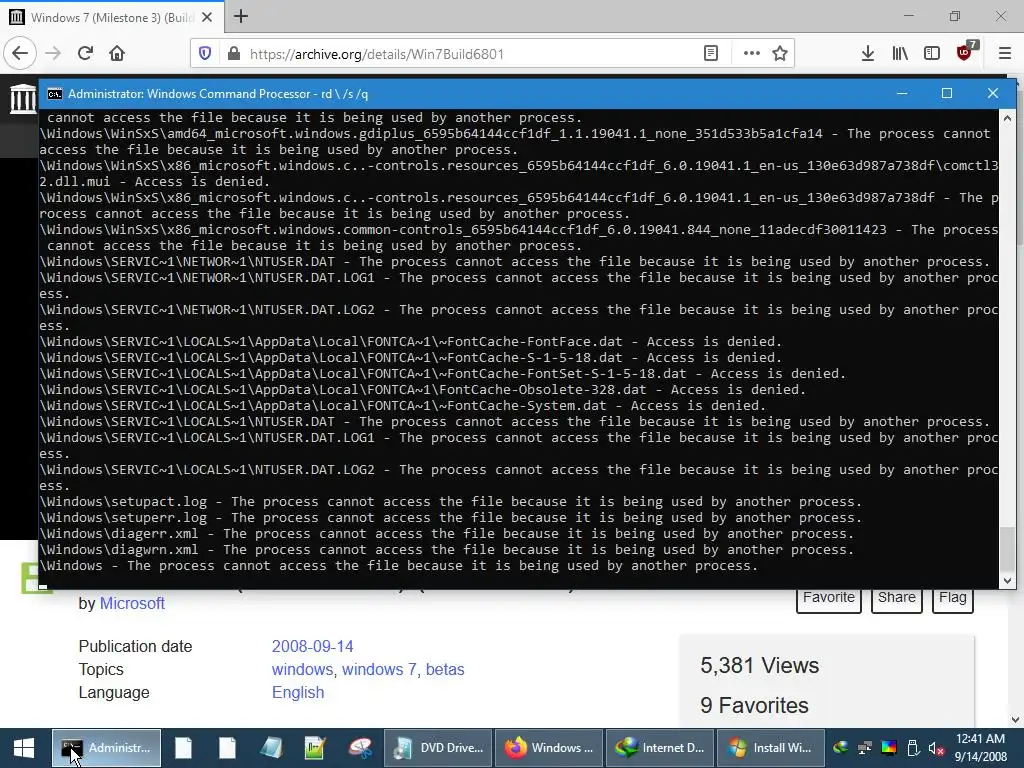1024x768 pixels.
Task: Open a new Firefox tab
Action: coord(241,16)
